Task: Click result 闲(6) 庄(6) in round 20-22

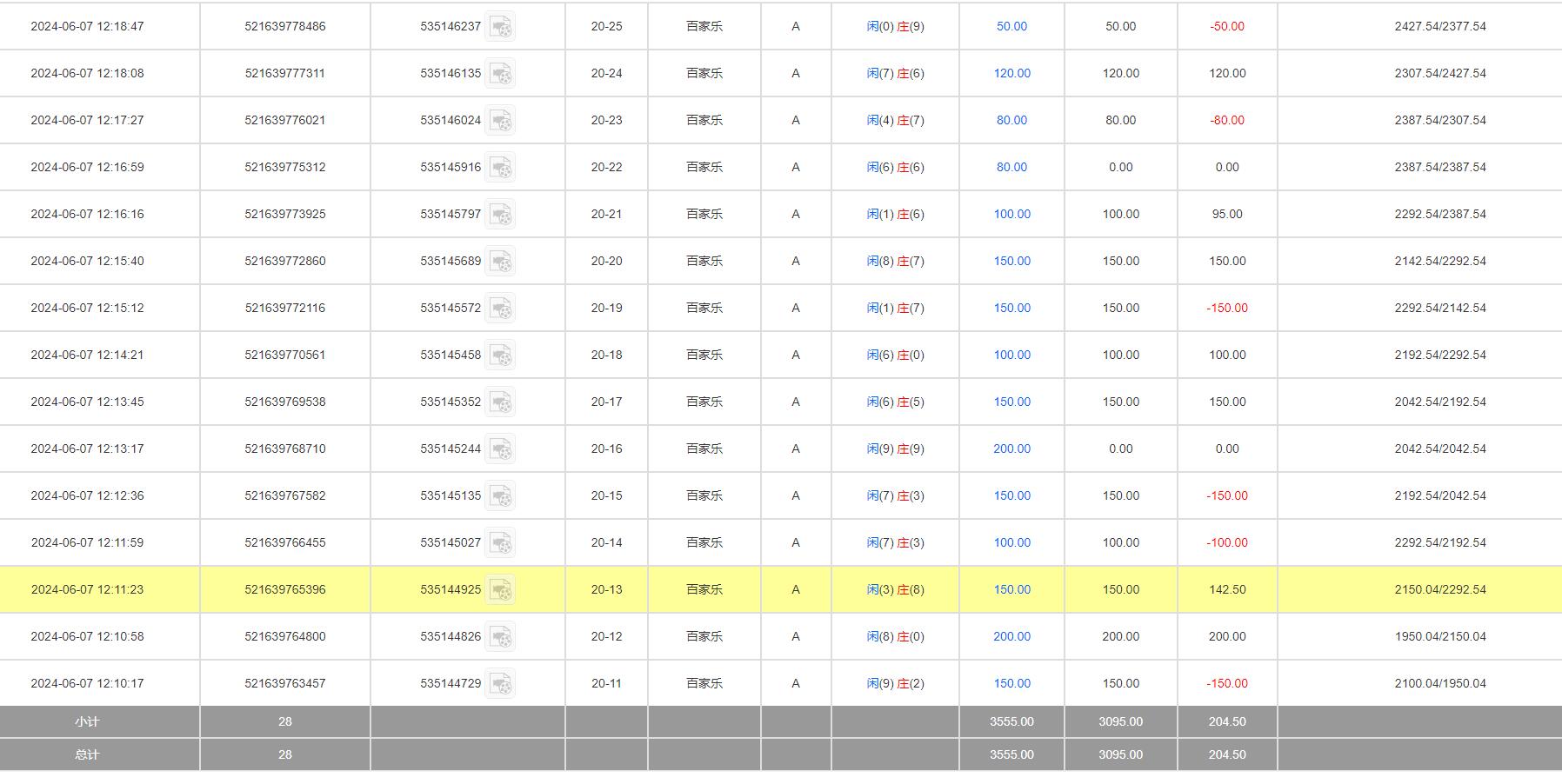Action: [x=895, y=168]
